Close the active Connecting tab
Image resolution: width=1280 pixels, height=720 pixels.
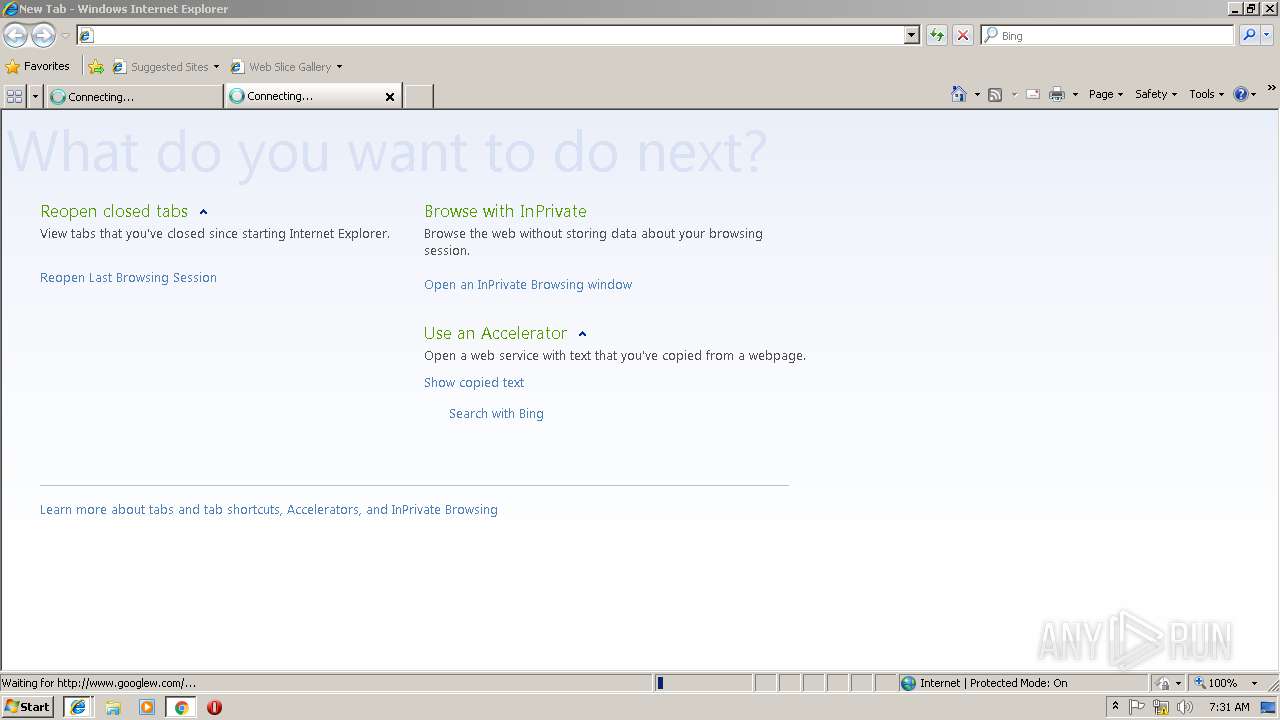coord(390,96)
